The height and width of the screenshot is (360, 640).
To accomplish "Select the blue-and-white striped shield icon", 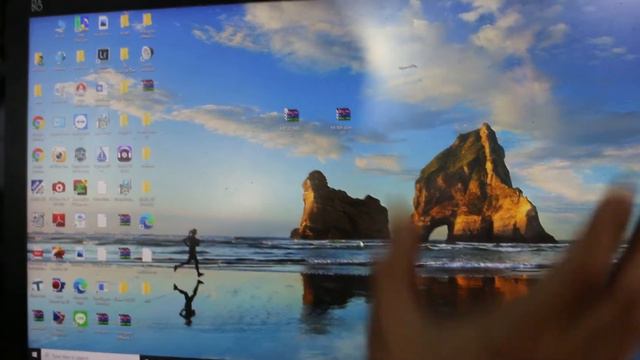I will (38, 187).
